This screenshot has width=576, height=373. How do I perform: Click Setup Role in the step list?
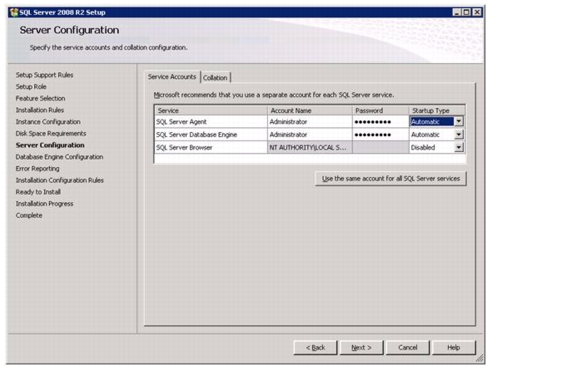(31, 87)
